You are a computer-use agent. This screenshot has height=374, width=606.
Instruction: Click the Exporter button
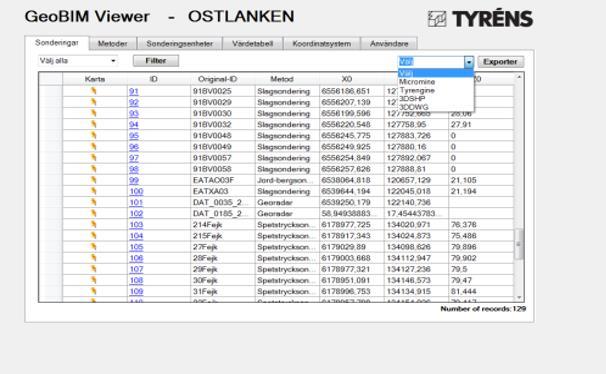click(500, 62)
